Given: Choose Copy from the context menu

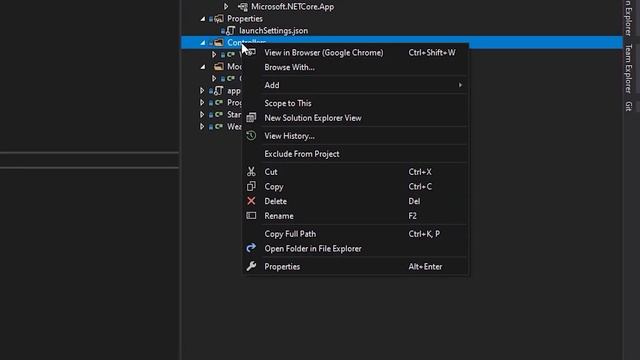Looking at the screenshot, I should [x=355, y=187].
